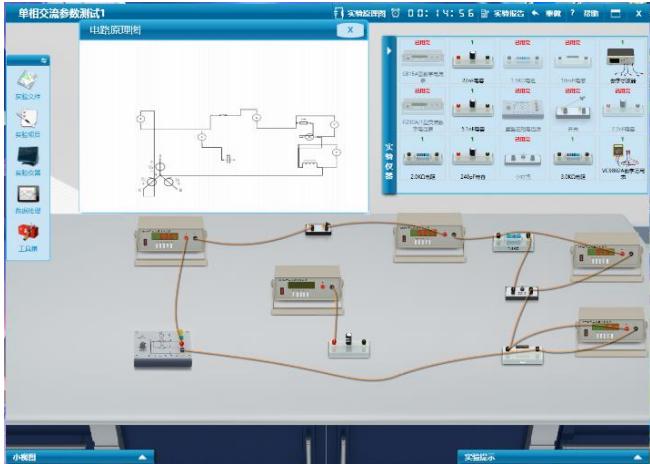The height and width of the screenshot is (464, 650).
Task: Close the 电路原理图 schematic window
Action: coord(349,30)
